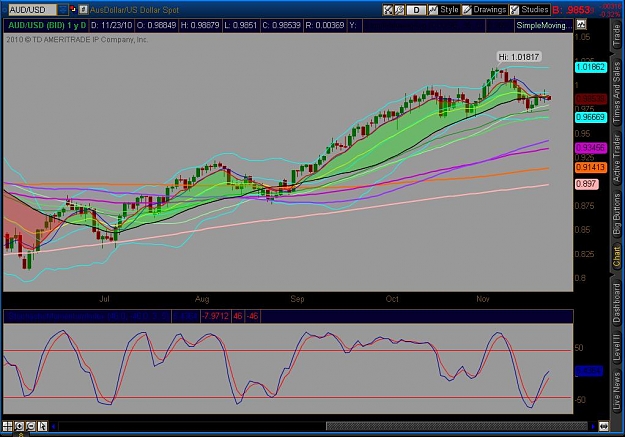Screen dimensions: 625x437
Task: Click the Oct label on time axis
Action: pos(392,299)
